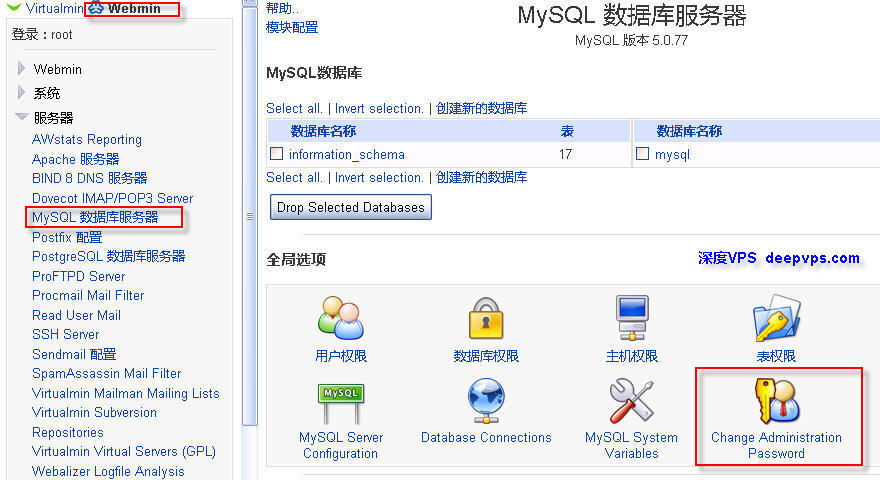The width and height of the screenshot is (880, 480).
Task: Expand the Webmin category arrow
Action: [21, 68]
